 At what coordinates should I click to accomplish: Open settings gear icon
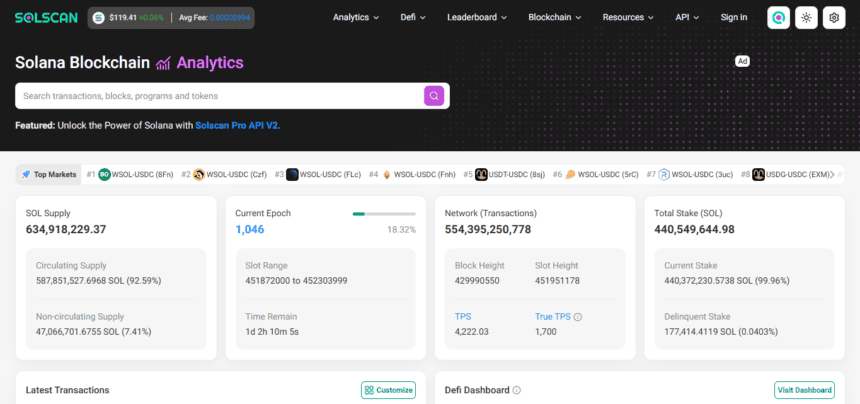[x=834, y=18]
